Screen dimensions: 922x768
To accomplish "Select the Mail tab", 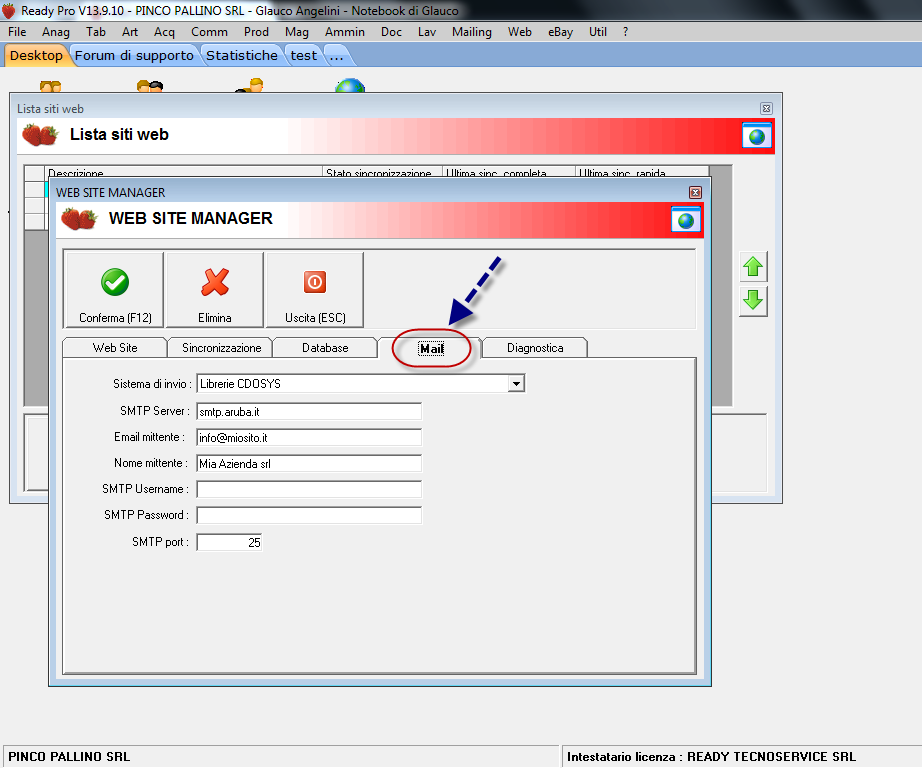I will coord(432,348).
